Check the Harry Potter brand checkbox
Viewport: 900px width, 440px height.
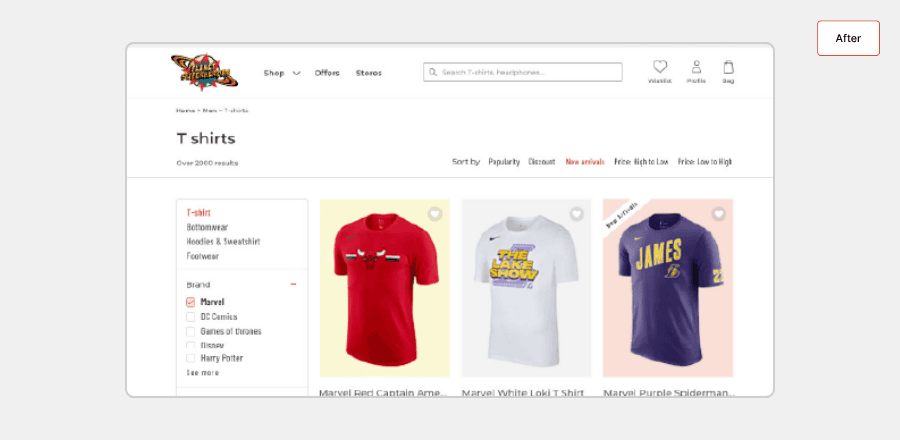pyautogui.click(x=191, y=358)
